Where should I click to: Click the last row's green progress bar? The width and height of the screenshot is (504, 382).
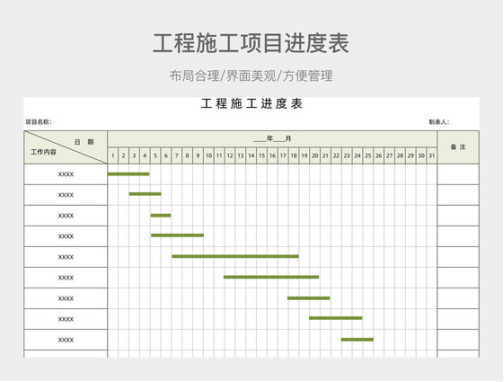click(357, 340)
